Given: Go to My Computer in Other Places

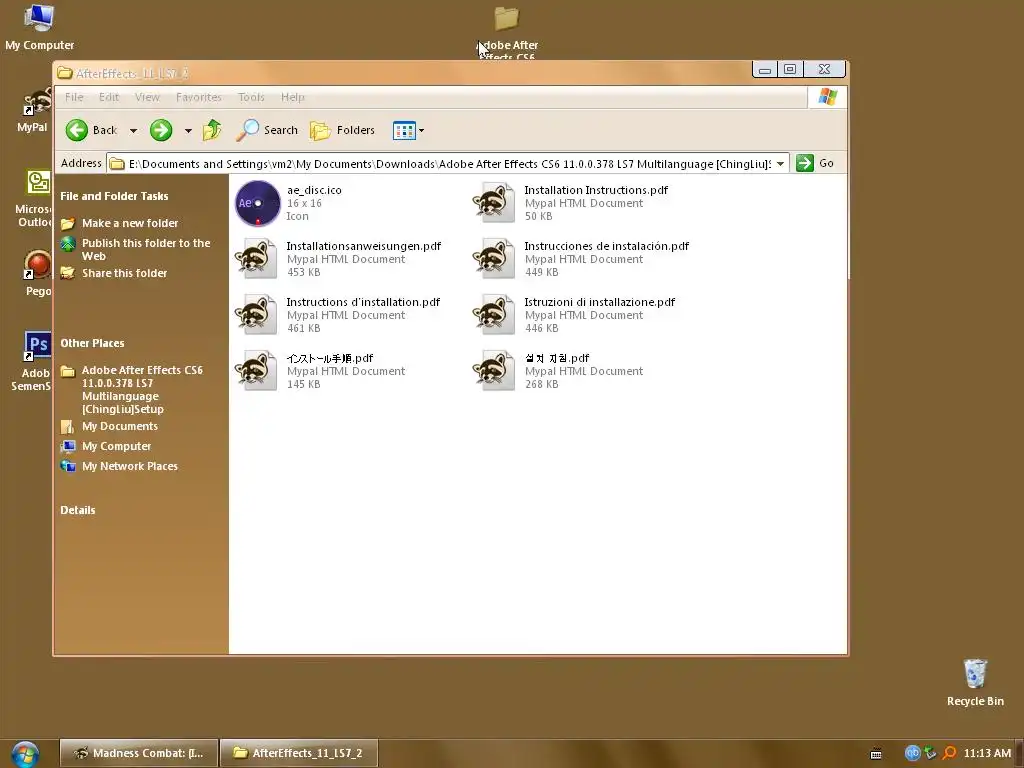Looking at the screenshot, I should 117,446.
